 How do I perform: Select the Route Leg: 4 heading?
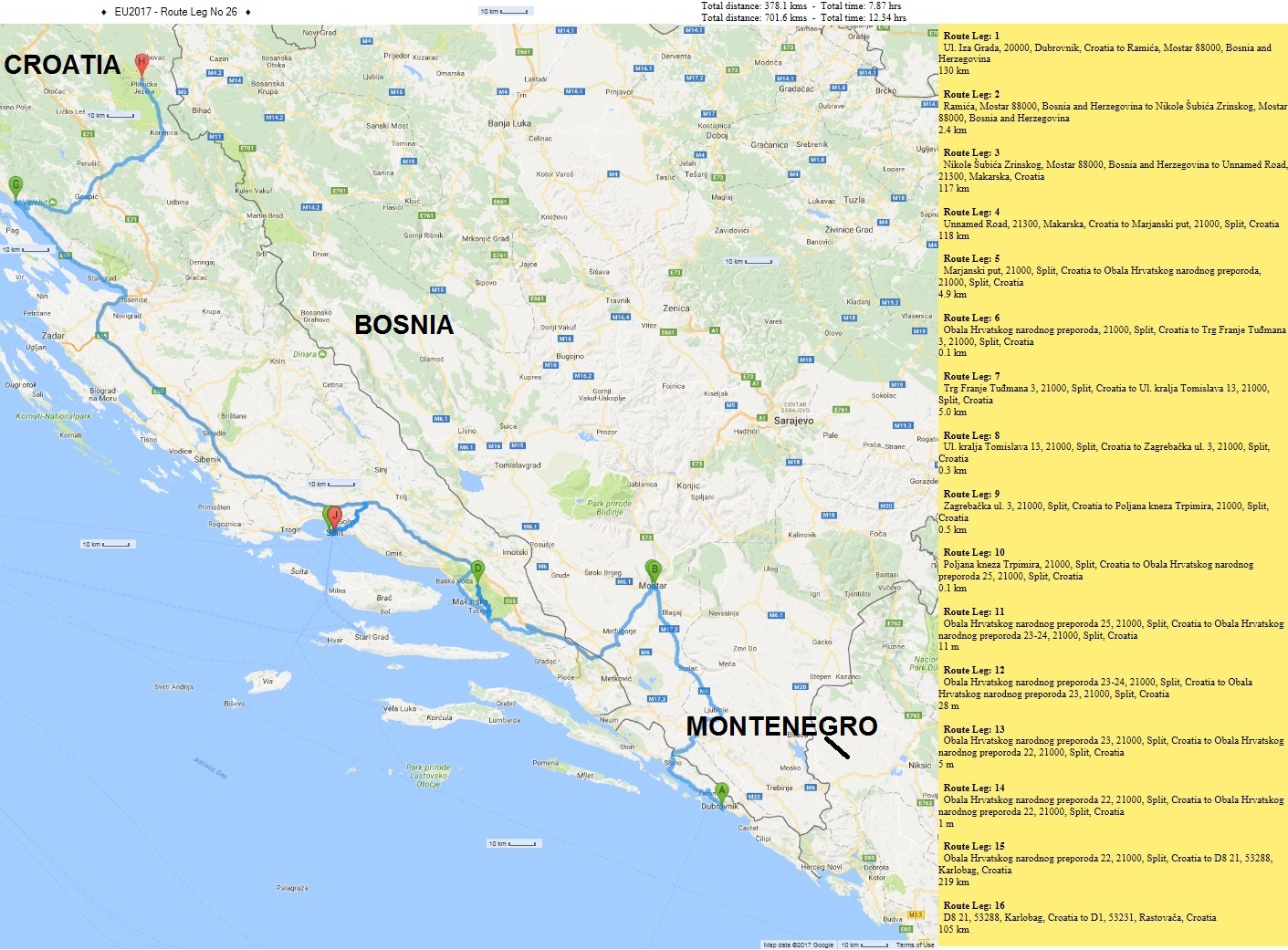[x=971, y=212]
